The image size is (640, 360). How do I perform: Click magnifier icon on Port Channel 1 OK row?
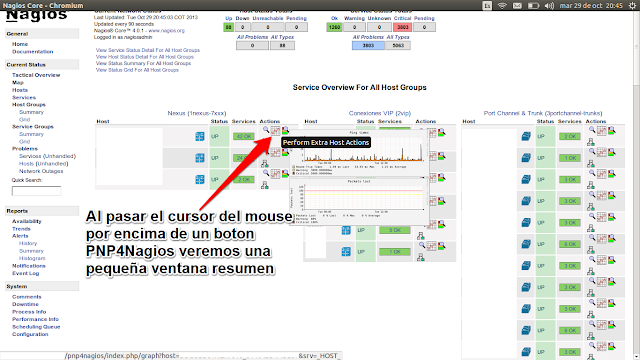pyautogui.click(x=592, y=151)
